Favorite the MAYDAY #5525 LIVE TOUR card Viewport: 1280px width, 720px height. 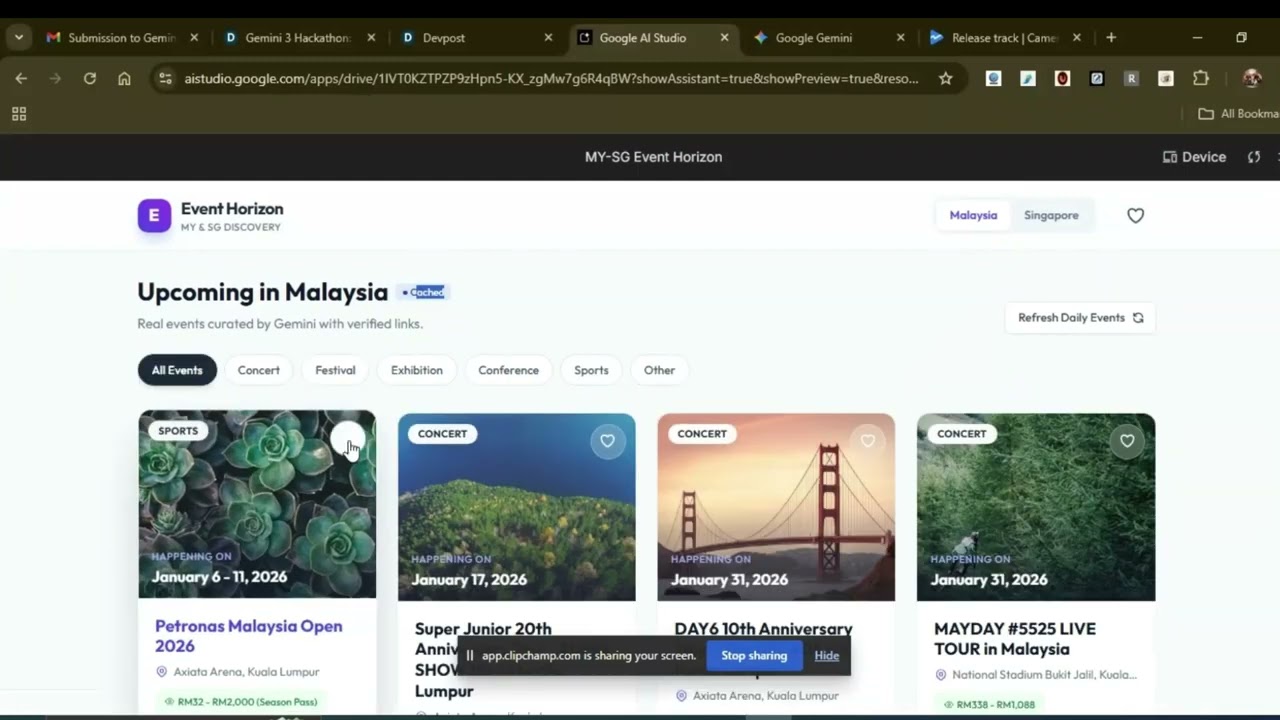click(1127, 441)
